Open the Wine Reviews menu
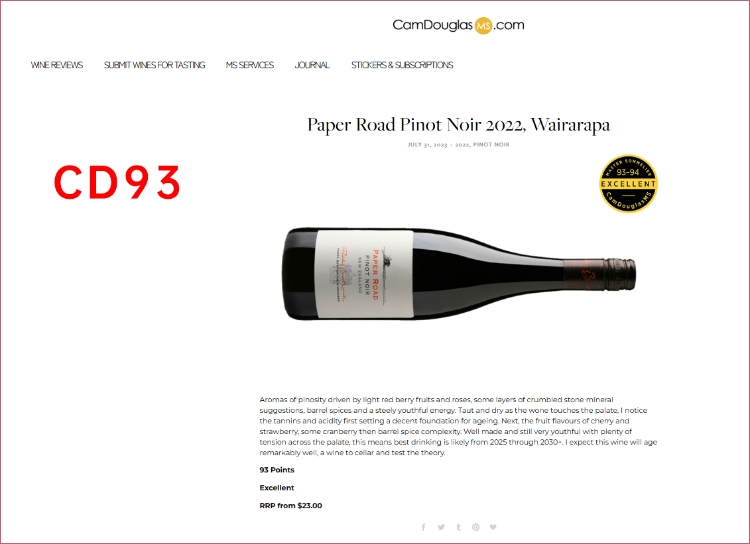 [57, 65]
